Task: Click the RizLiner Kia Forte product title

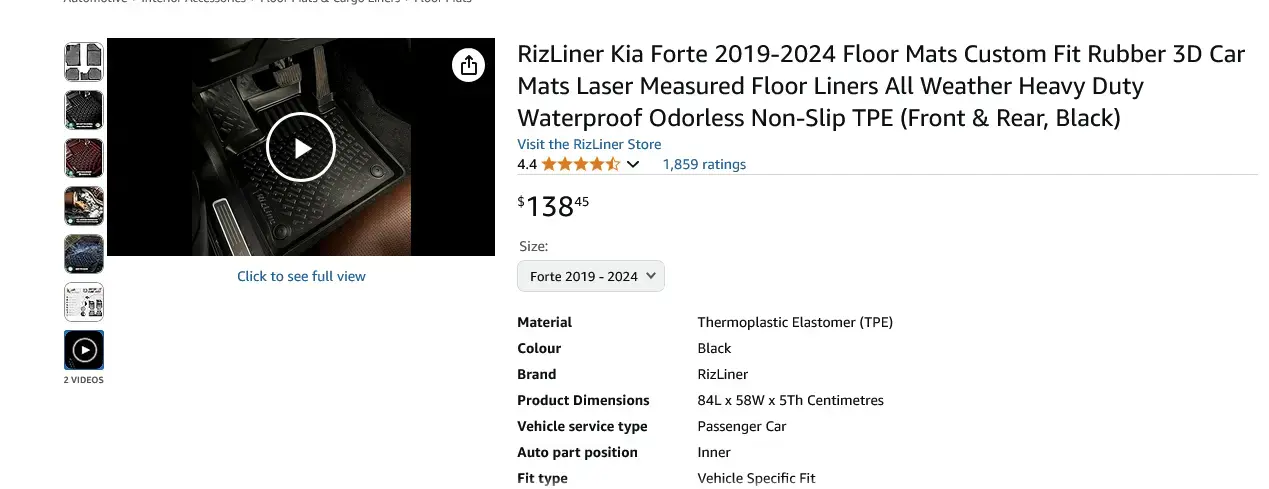Action: pyautogui.click(x=880, y=86)
